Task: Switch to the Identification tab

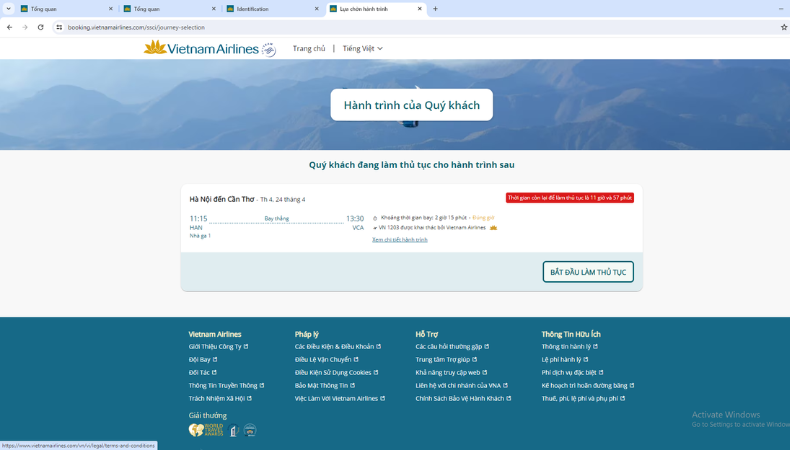Action: (265, 9)
